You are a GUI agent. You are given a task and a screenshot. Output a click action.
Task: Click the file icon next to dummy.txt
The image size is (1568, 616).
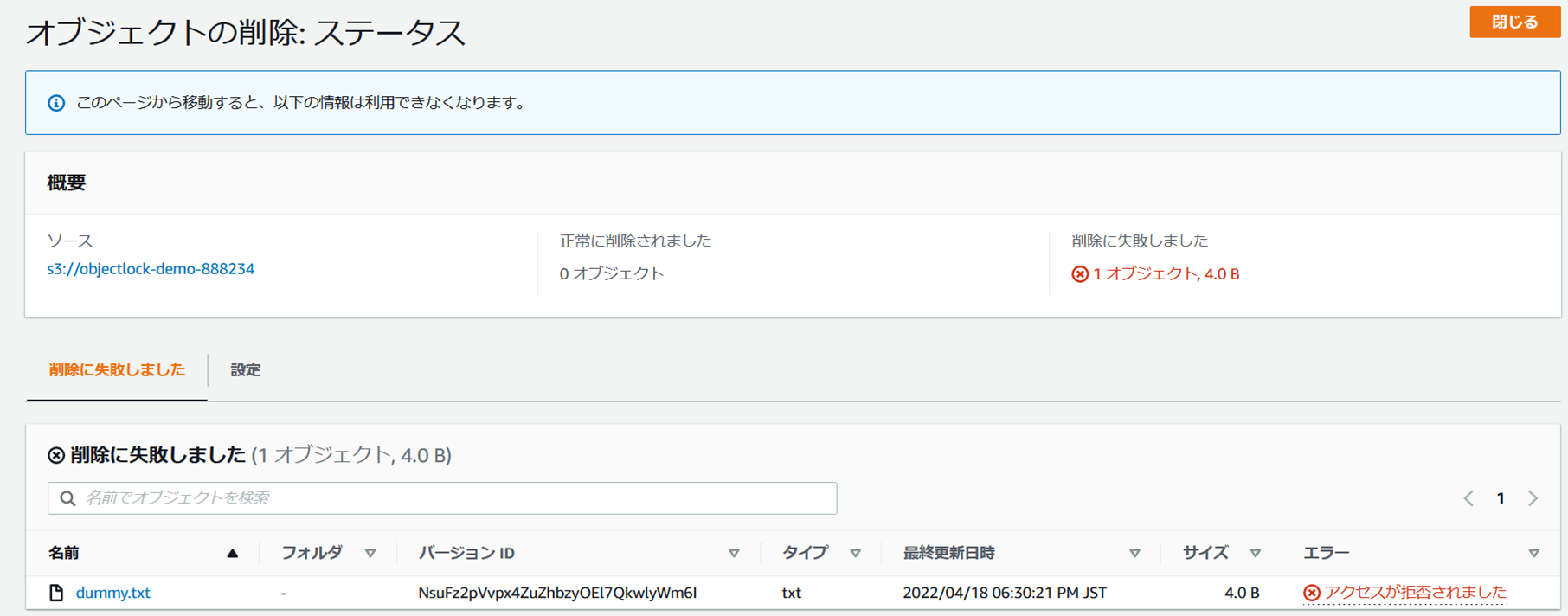56,593
